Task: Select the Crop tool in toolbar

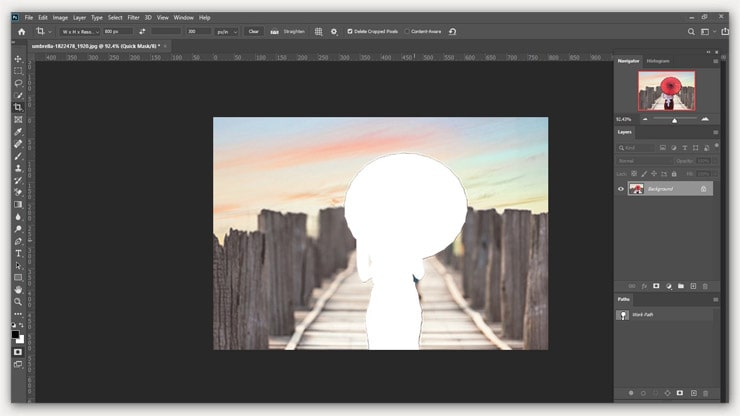Action: pyautogui.click(x=18, y=107)
